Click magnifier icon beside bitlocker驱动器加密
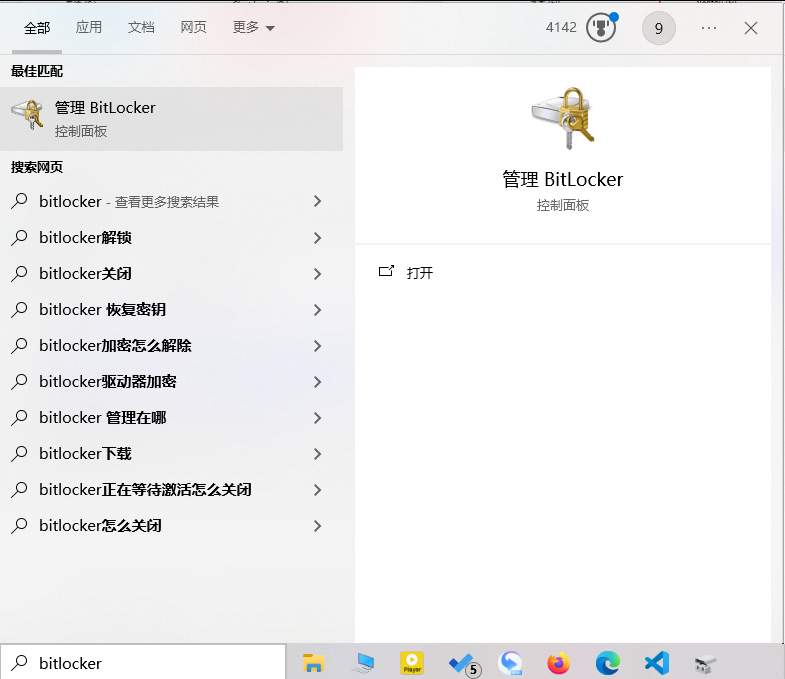This screenshot has width=785, height=679. [19, 382]
